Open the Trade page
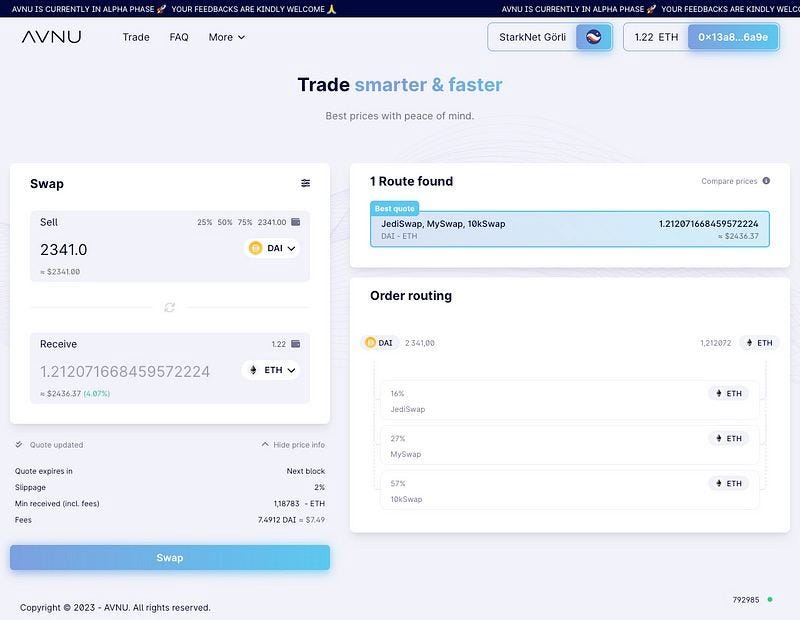The image size is (800, 620). tap(136, 37)
